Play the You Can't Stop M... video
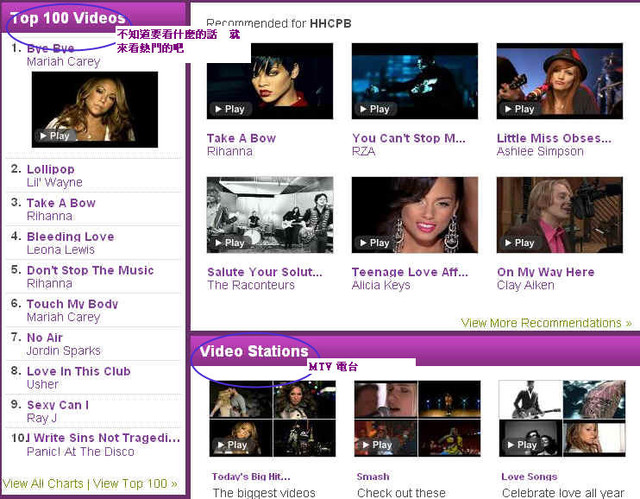The width and height of the screenshot is (640, 499). (376, 109)
